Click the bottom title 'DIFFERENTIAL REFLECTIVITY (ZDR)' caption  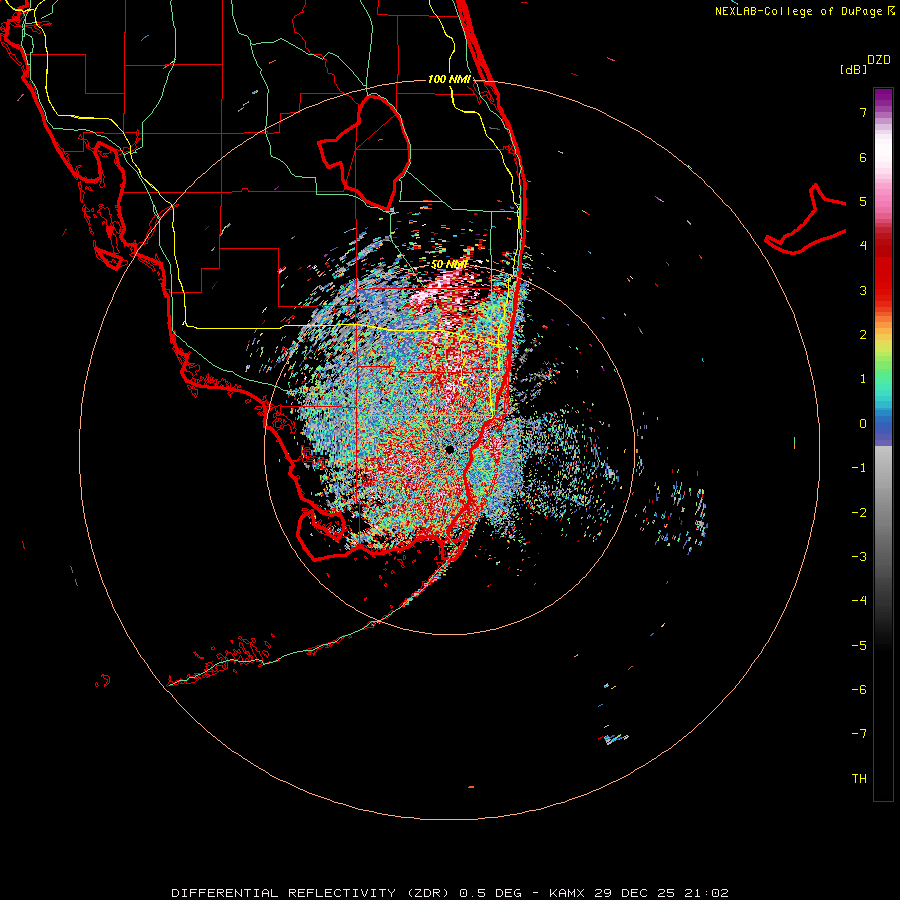point(313,893)
